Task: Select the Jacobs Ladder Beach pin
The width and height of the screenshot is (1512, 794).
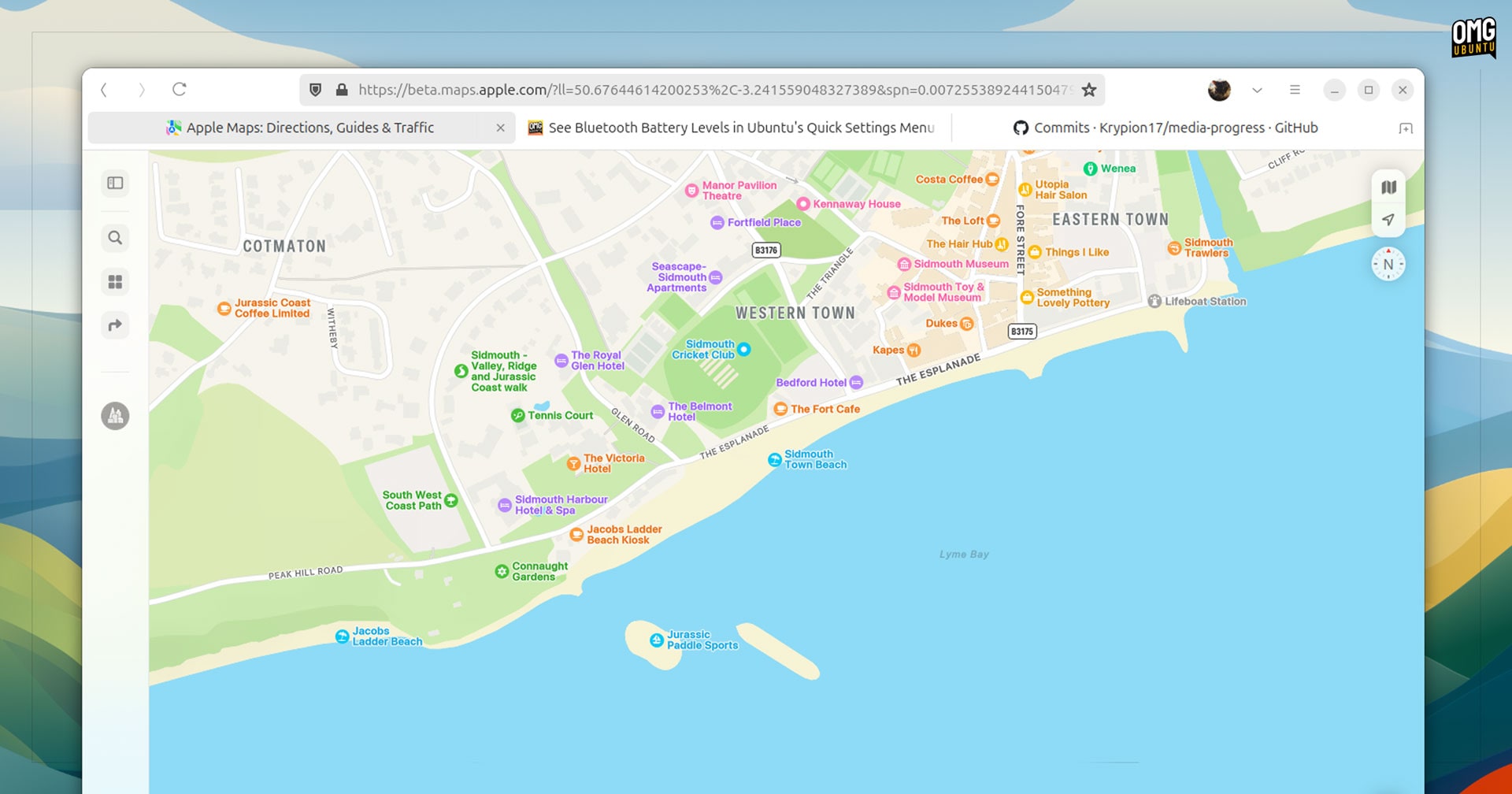Action: 342,636
